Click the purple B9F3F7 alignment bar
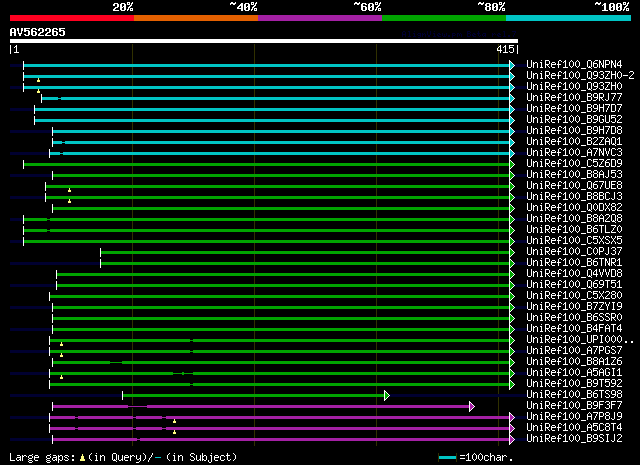This screenshot has width=640, height=465. (x=261, y=406)
